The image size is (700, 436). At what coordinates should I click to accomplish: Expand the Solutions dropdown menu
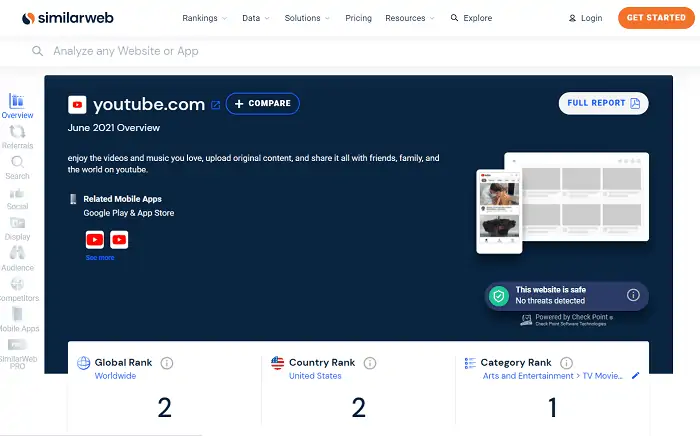307,18
